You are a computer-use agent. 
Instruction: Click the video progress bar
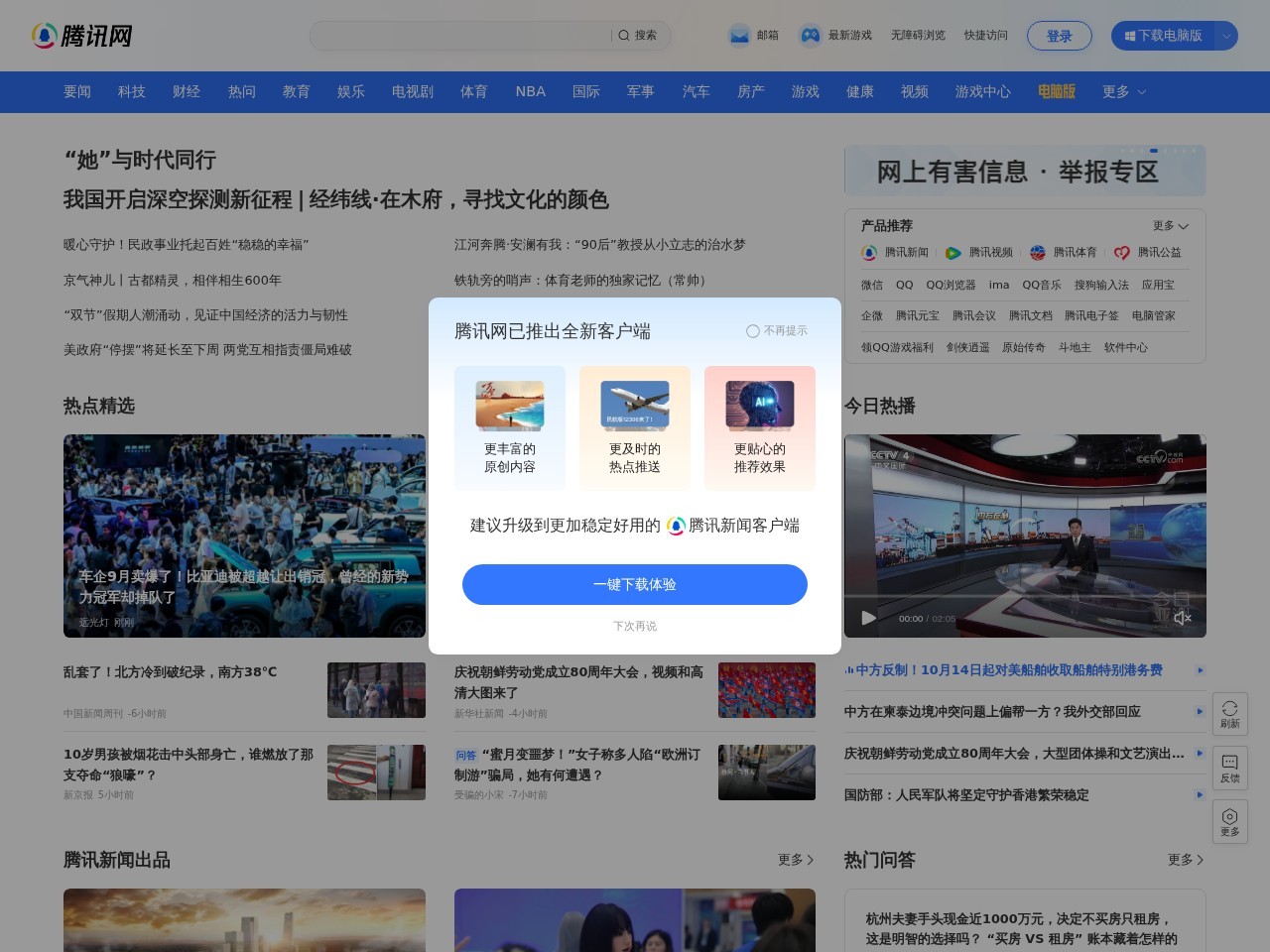[1024, 597]
